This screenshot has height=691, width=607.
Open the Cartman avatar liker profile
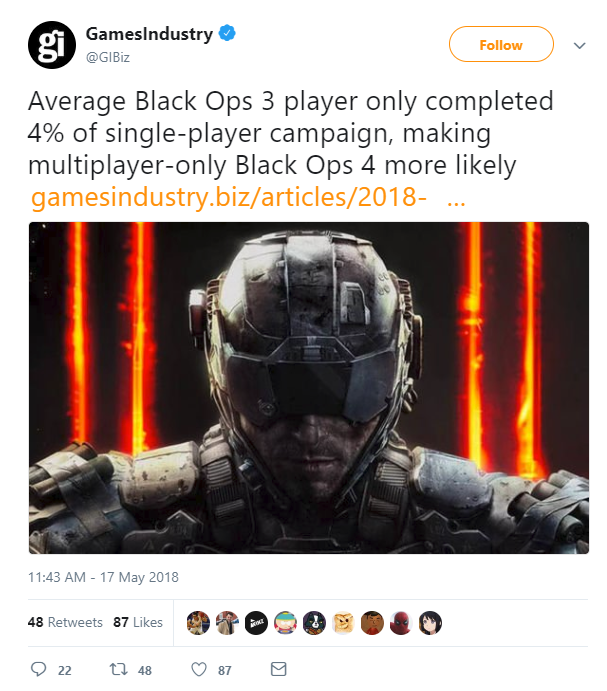(x=285, y=623)
